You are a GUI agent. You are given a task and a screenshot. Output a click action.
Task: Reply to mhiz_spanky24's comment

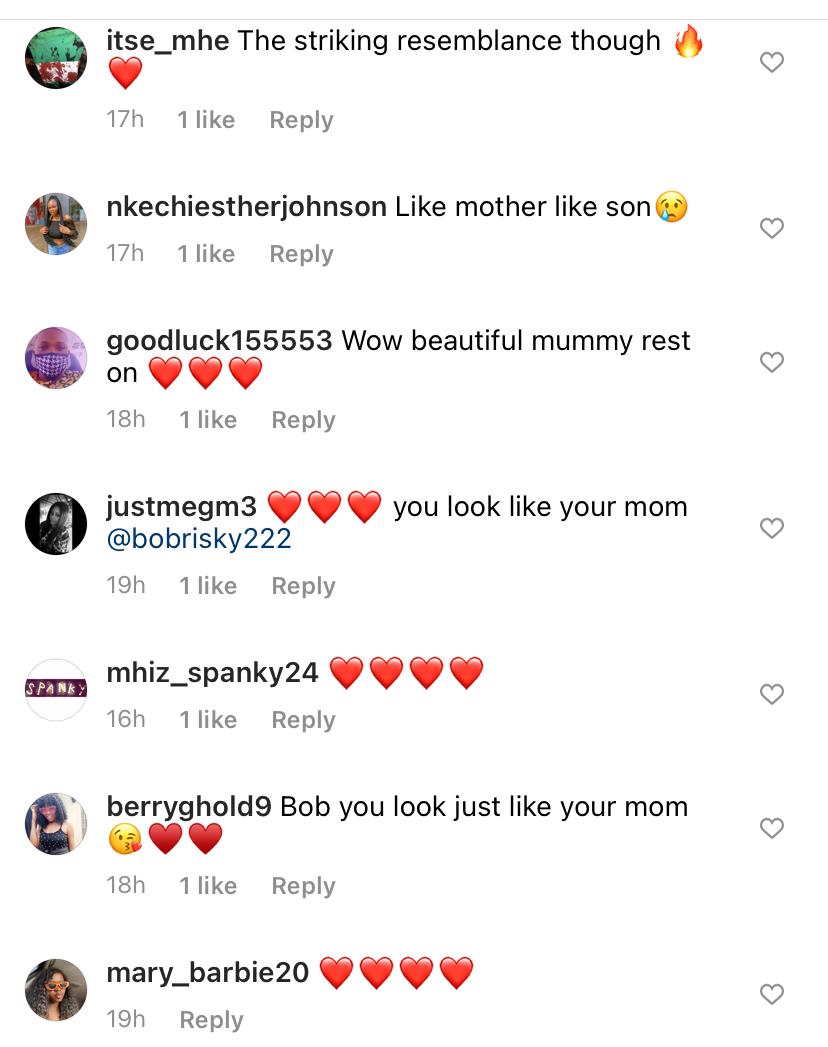click(303, 720)
